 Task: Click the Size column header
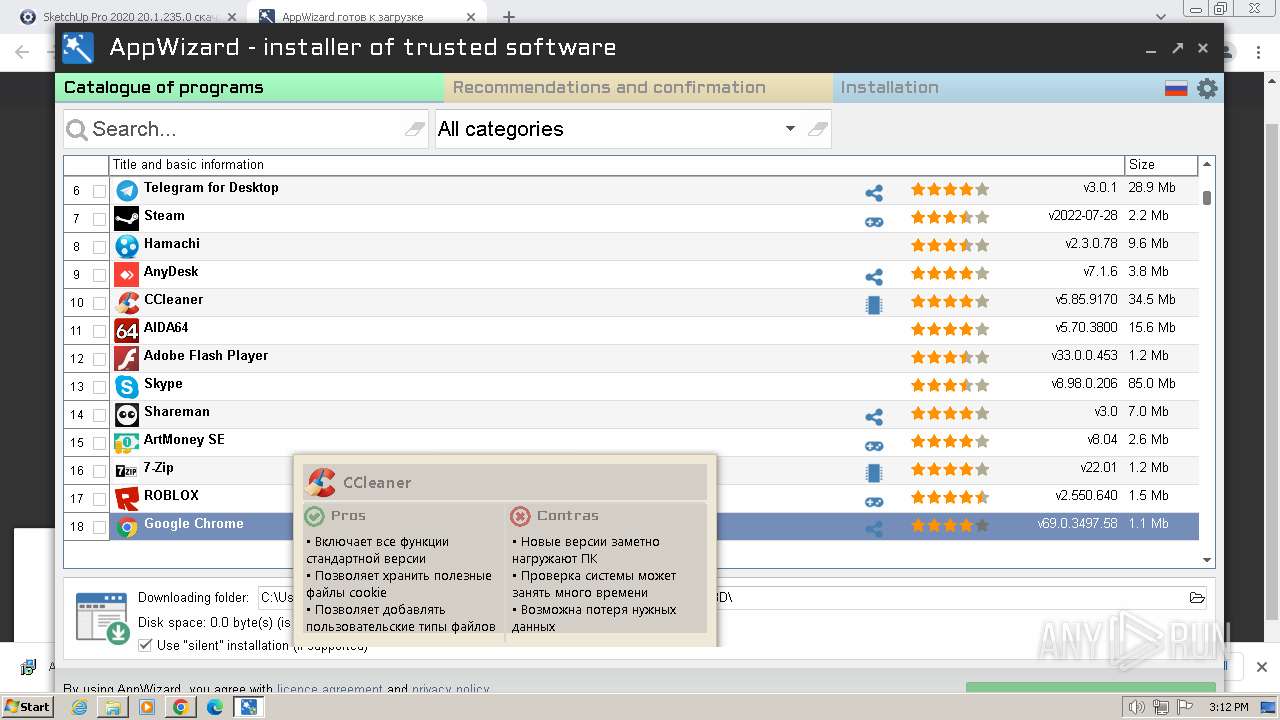(x=1161, y=165)
